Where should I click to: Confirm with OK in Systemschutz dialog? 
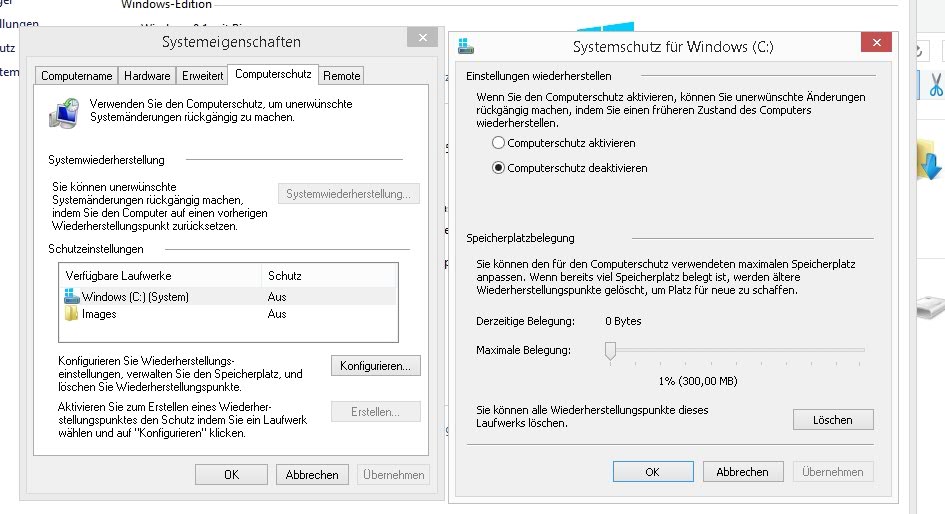(652, 471)
